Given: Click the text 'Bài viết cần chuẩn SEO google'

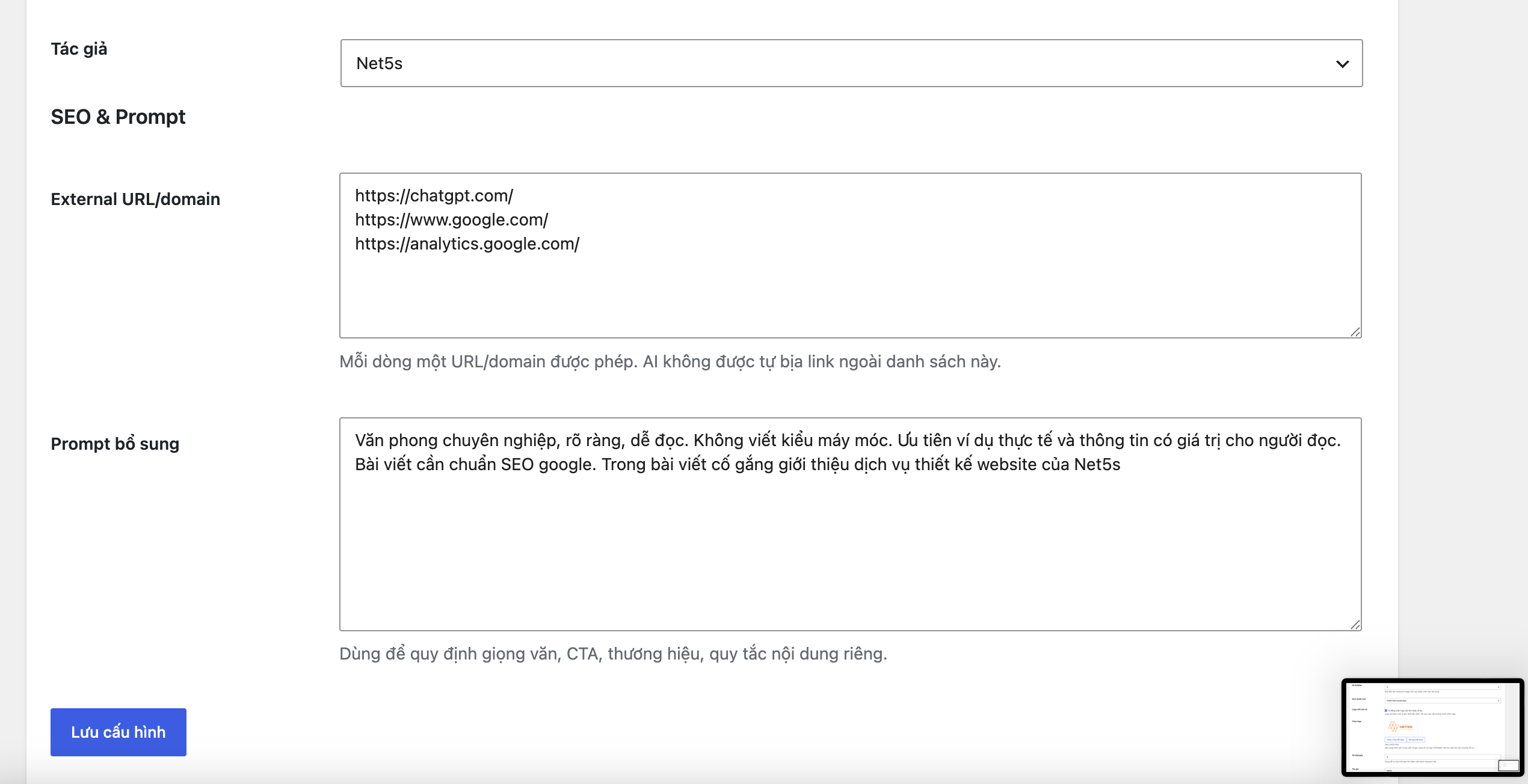Looking at the screenshot, I should click(474, 465).
